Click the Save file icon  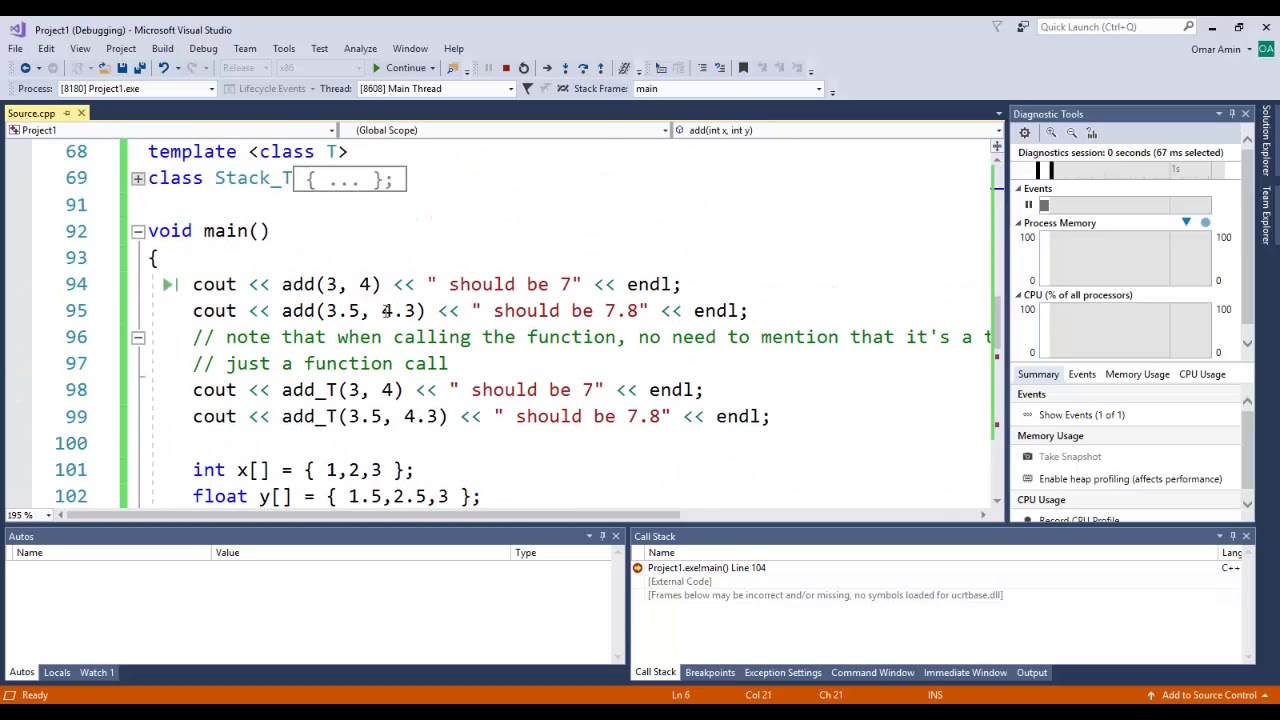tap(122, 68)
